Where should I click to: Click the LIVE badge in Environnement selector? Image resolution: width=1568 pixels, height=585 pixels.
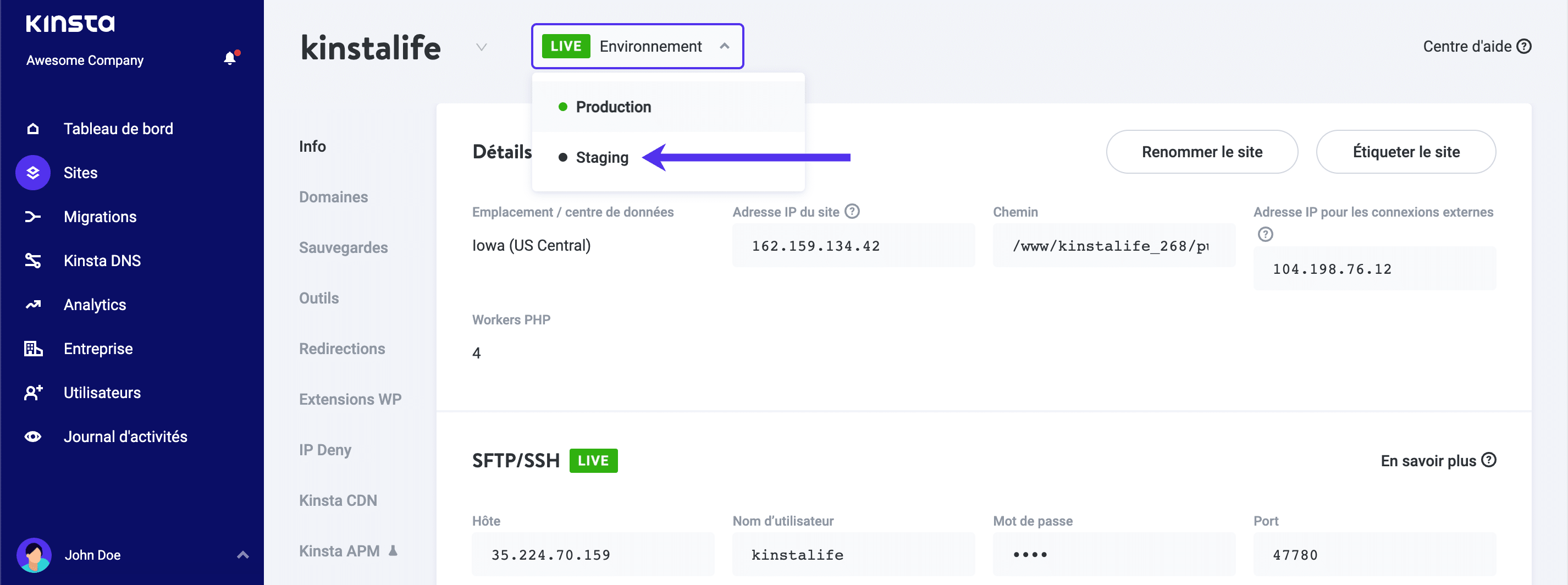[x=566, y=46]
